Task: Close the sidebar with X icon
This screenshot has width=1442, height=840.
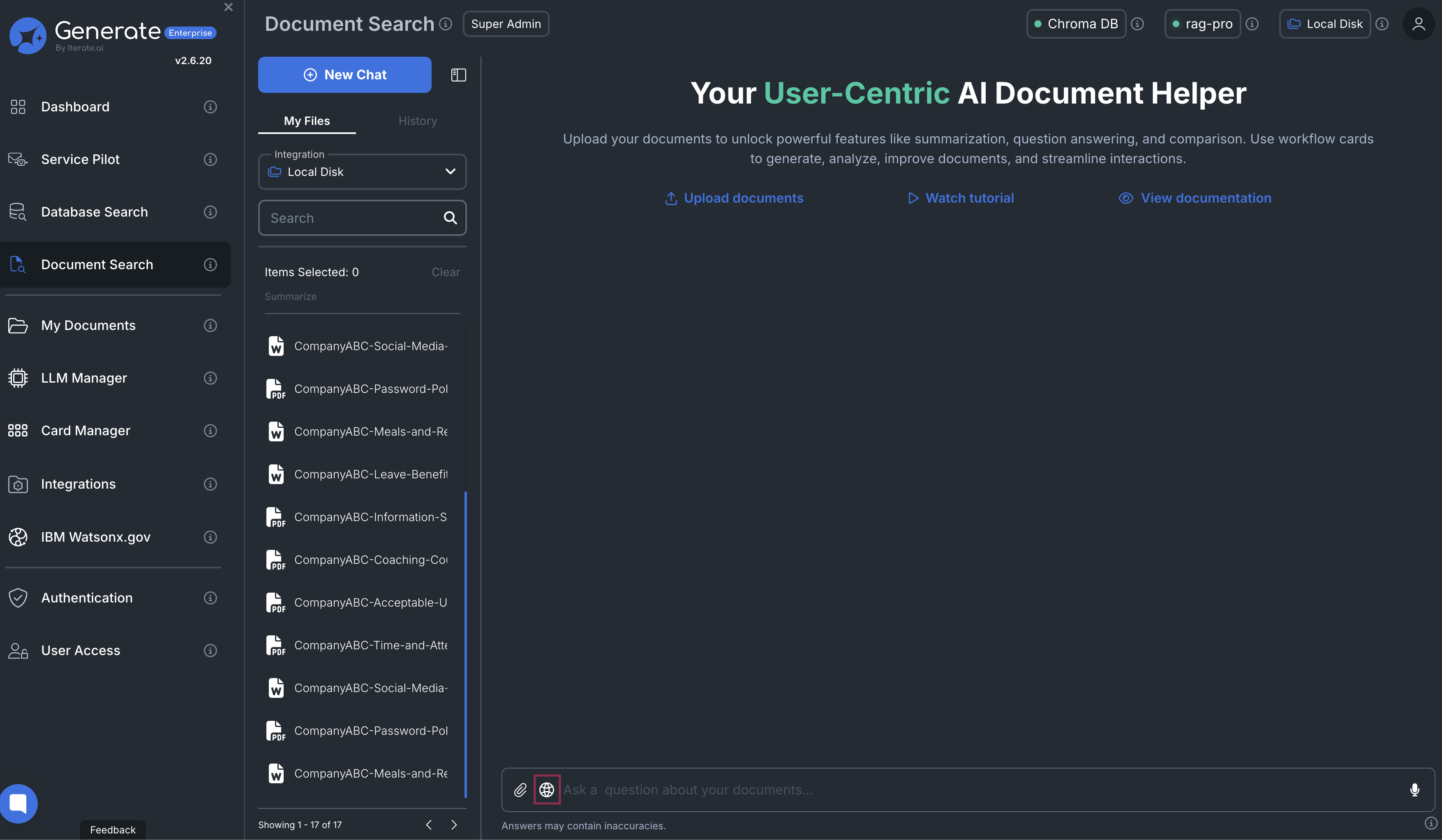Action: (x=228, y=7)
